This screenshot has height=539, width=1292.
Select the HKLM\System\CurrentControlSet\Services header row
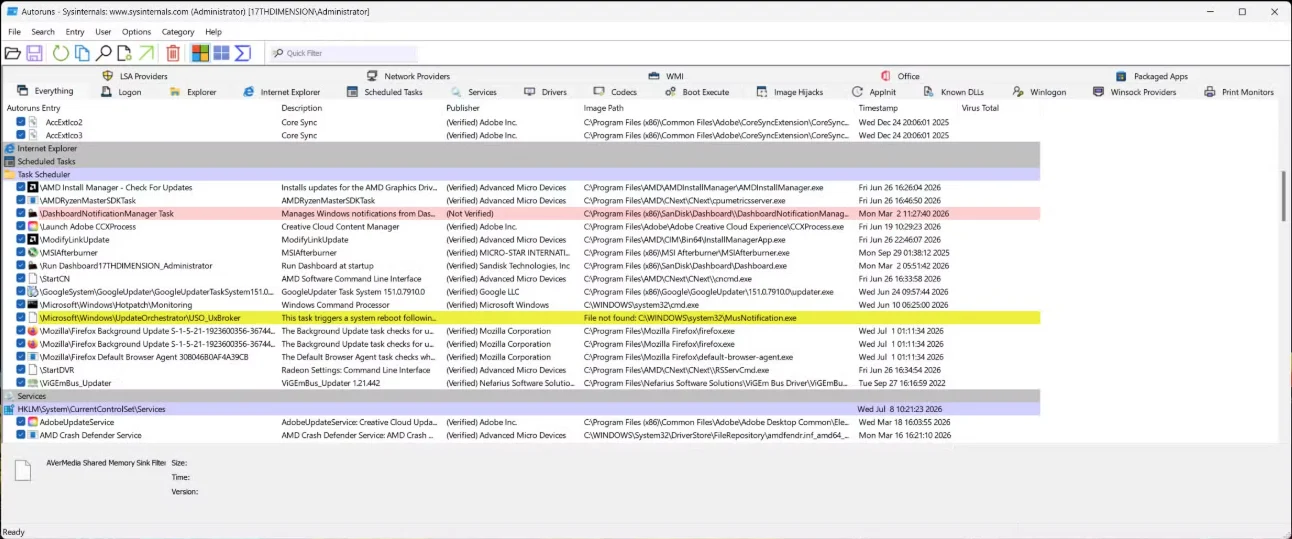tap(521, 409)
